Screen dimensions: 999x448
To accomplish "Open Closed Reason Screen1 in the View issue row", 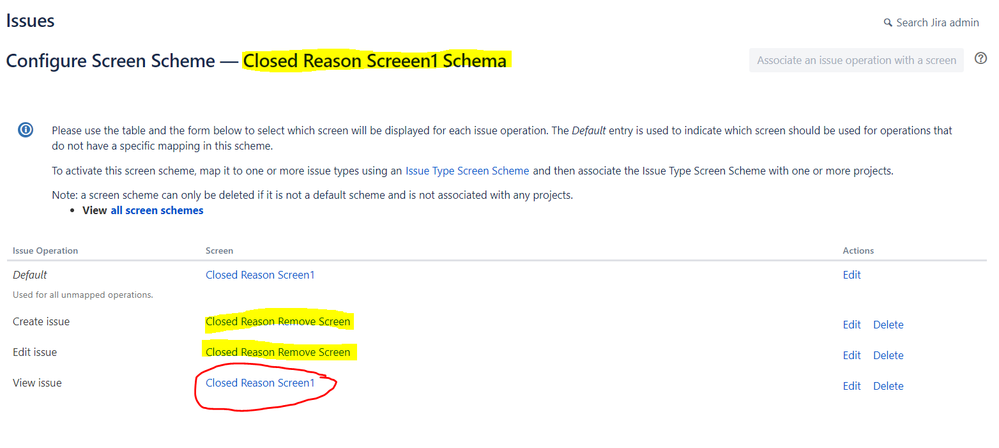I will coord(260,383).
